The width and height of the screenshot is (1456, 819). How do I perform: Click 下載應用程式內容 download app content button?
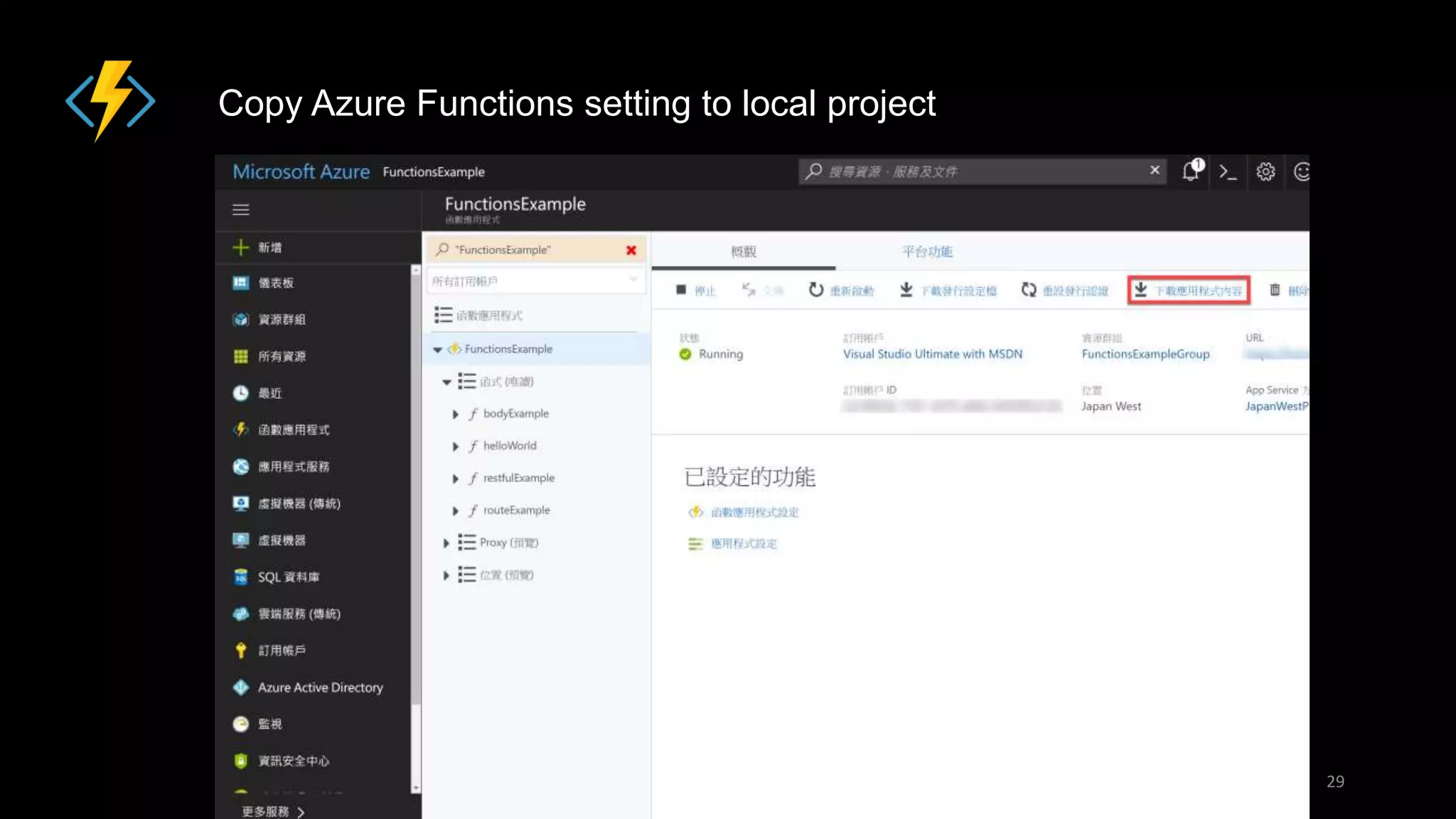(1189, 290)
